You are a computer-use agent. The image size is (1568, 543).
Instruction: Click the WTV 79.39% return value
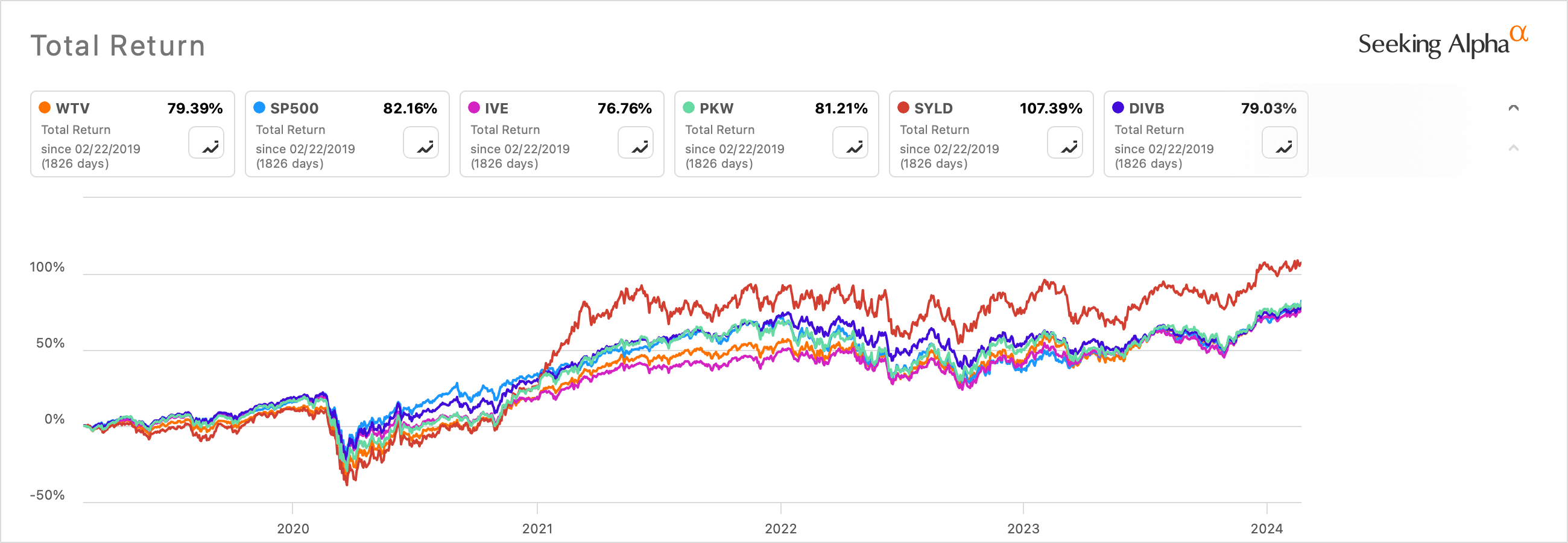pos(195,109)
